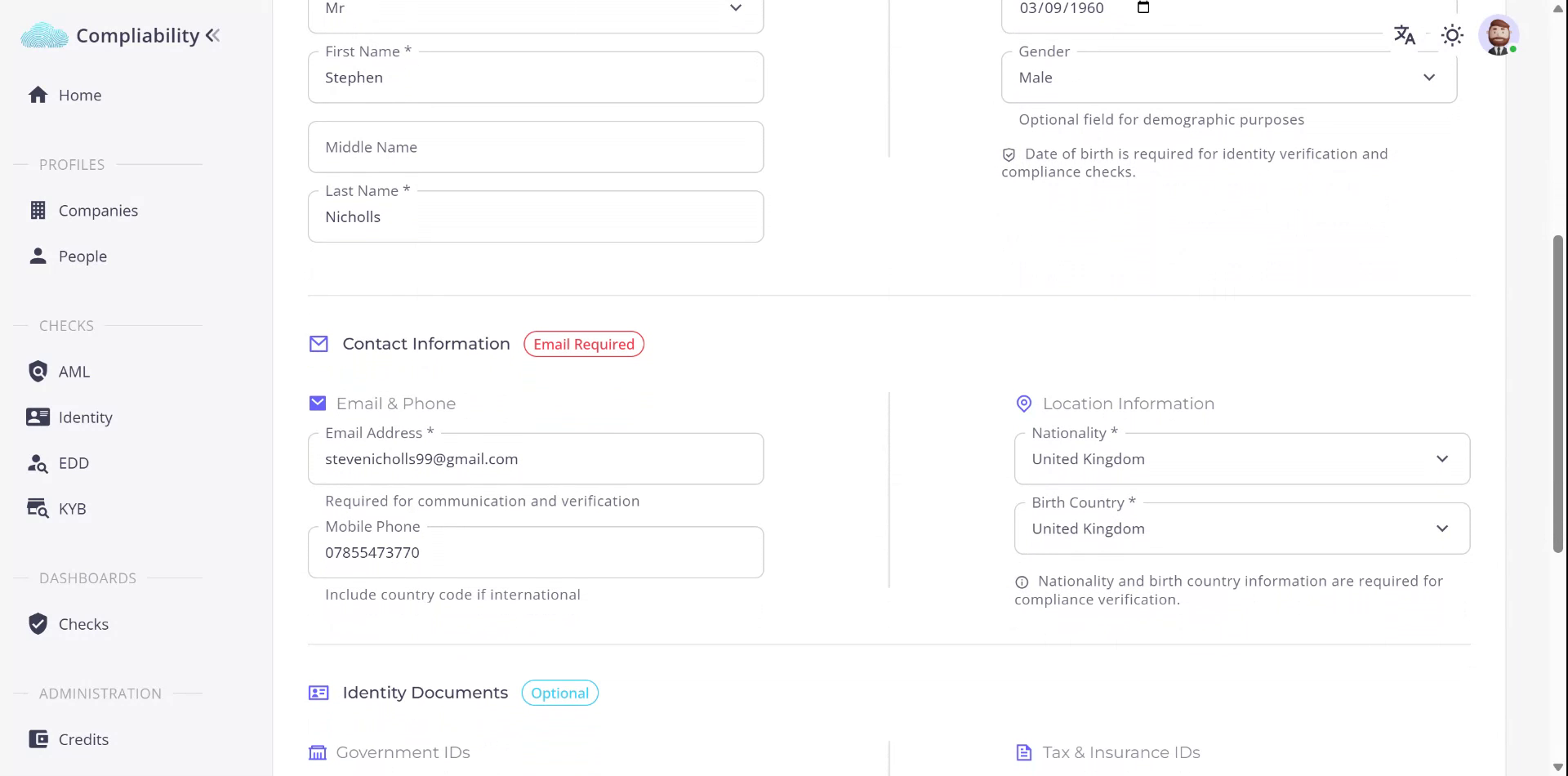
Task: Open the Credits administration page
Action: click(83, 739)
